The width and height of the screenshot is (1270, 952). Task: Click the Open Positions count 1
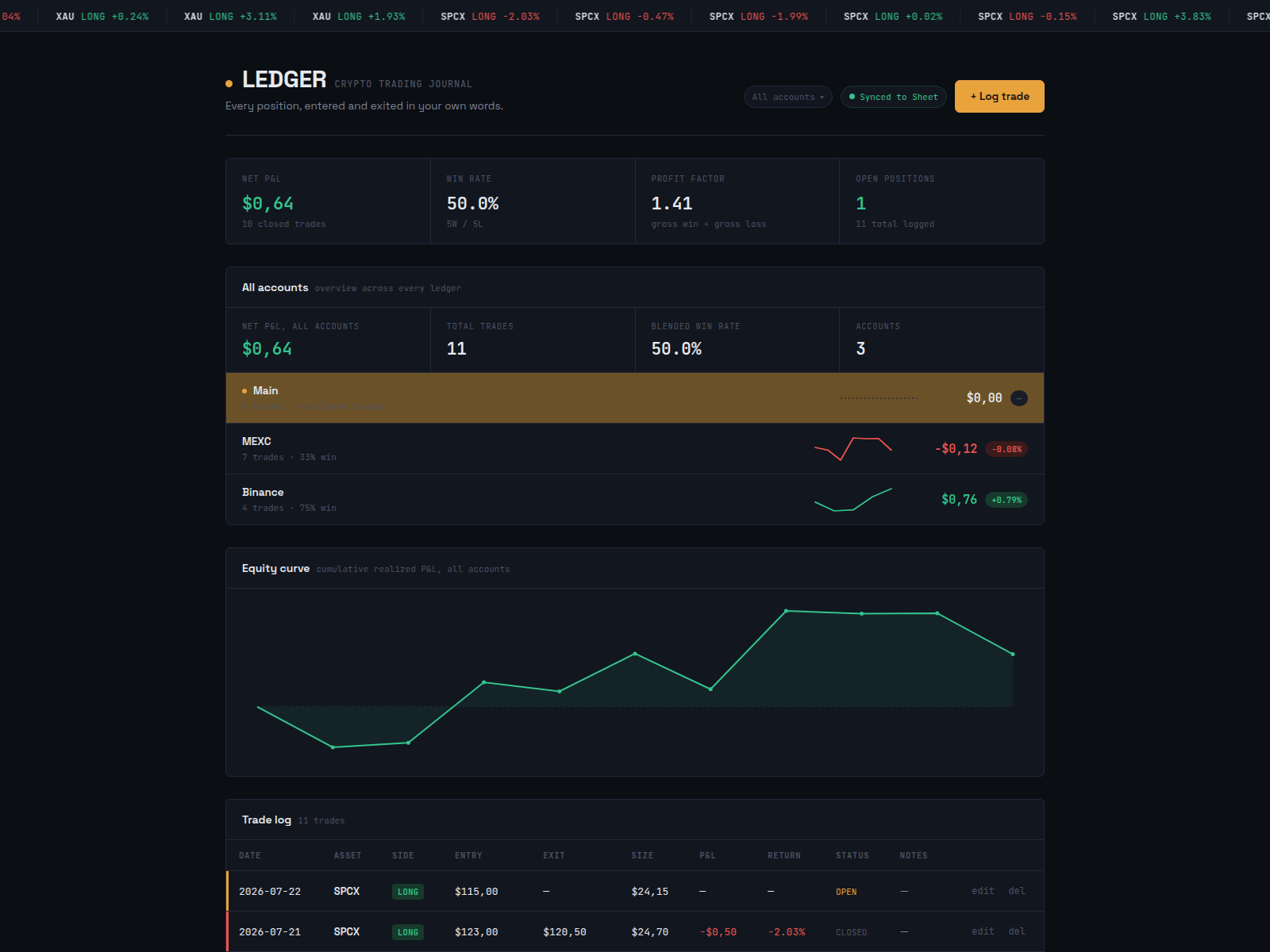861,204
